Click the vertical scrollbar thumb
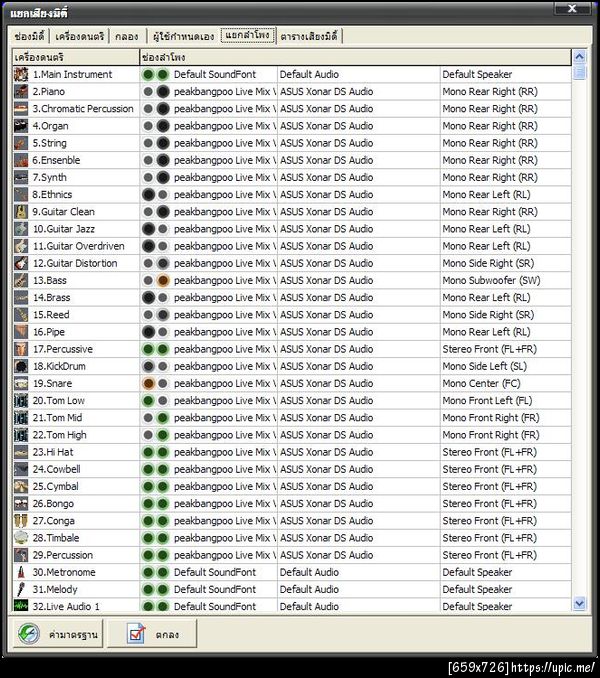This screenshot has width=600, height=678. (579, 72)
